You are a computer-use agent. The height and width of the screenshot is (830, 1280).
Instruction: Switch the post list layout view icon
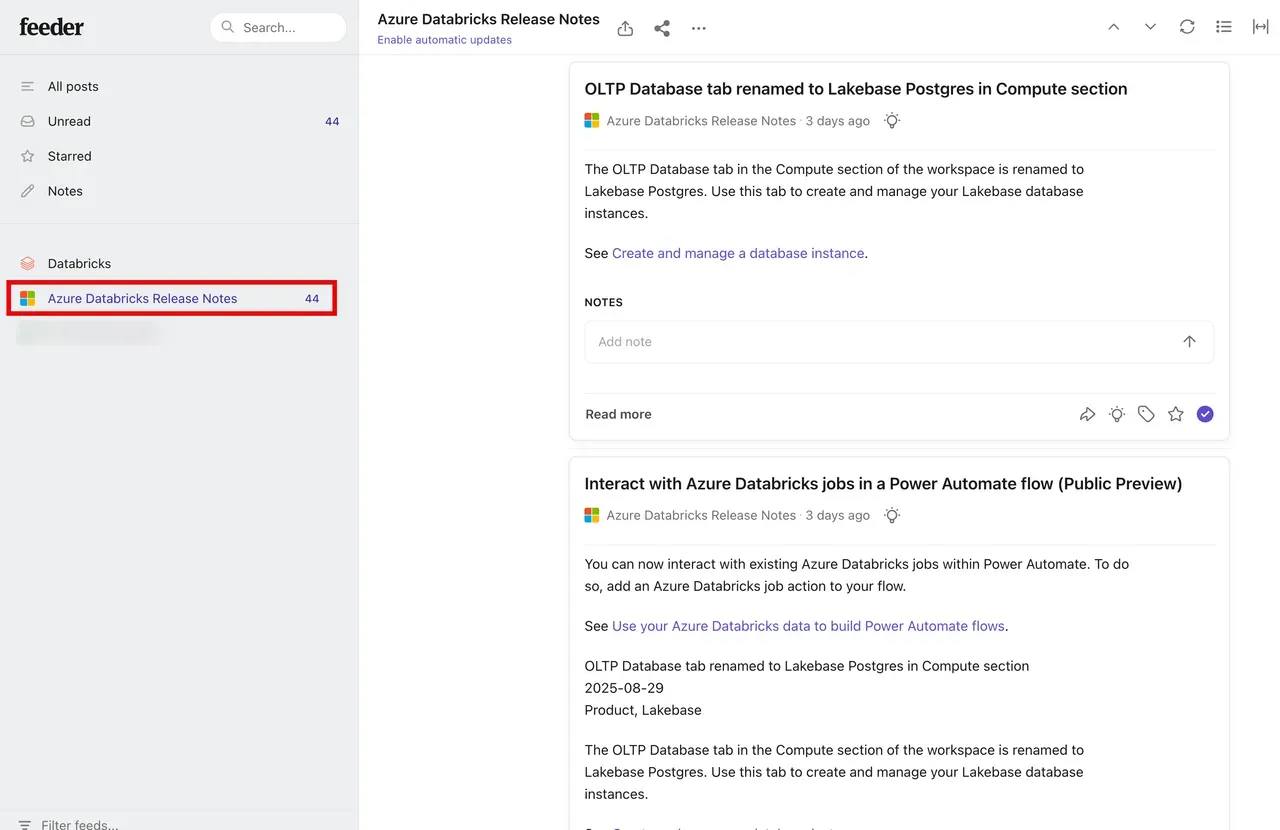[x=1224, y=27]
